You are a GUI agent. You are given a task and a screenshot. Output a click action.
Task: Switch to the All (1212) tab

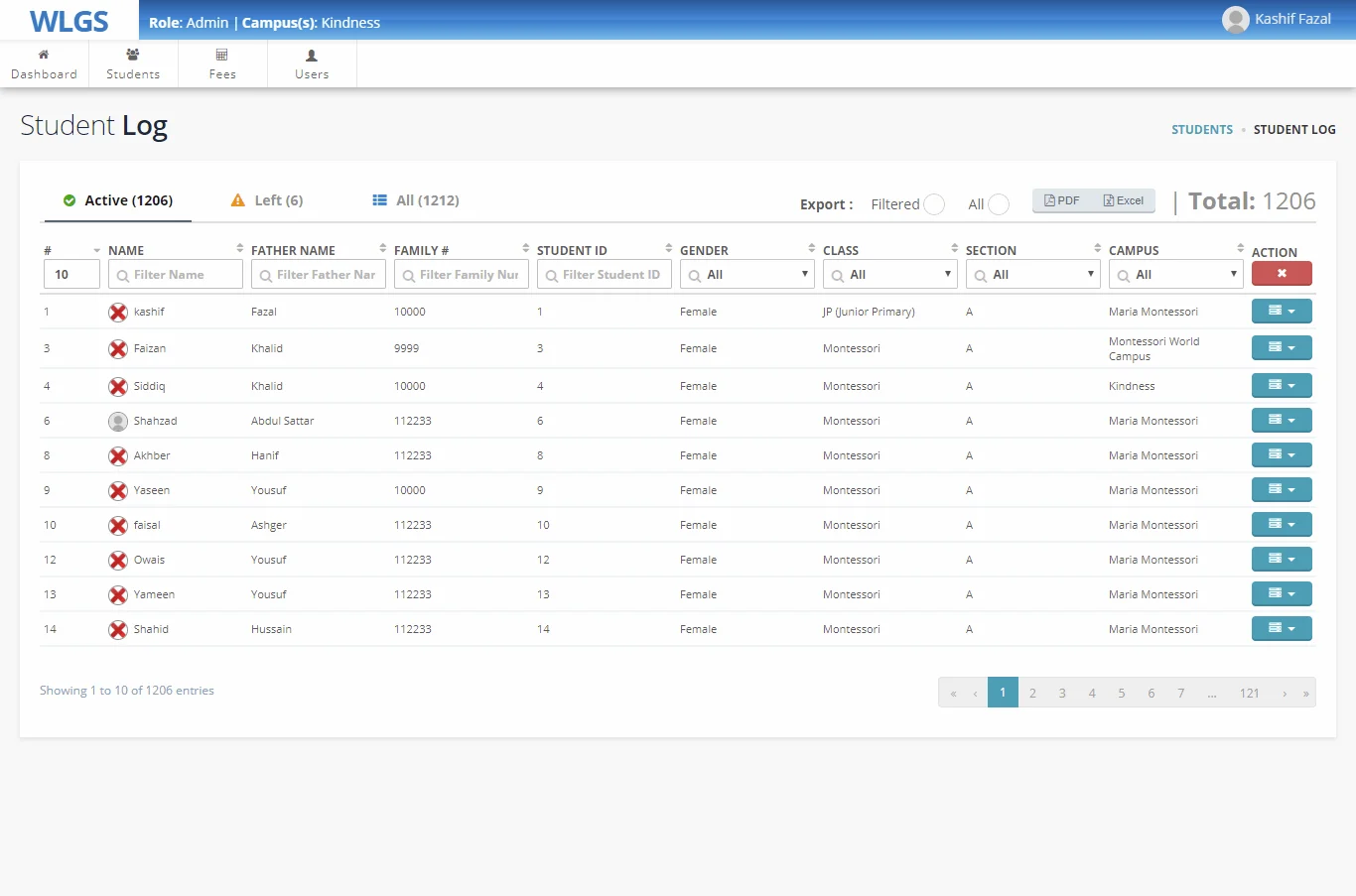[x=416, y=200]
